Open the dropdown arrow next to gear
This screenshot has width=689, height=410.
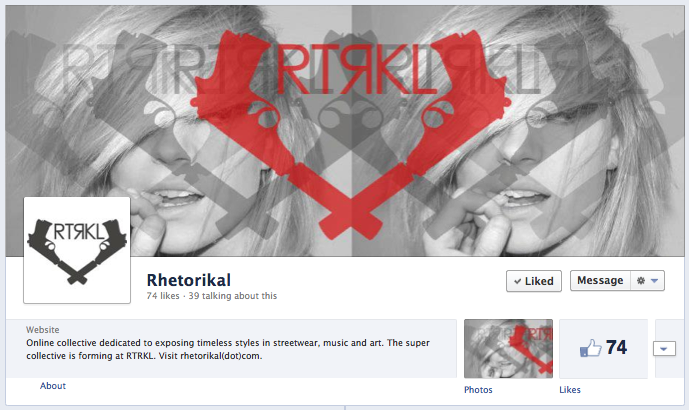654,280
